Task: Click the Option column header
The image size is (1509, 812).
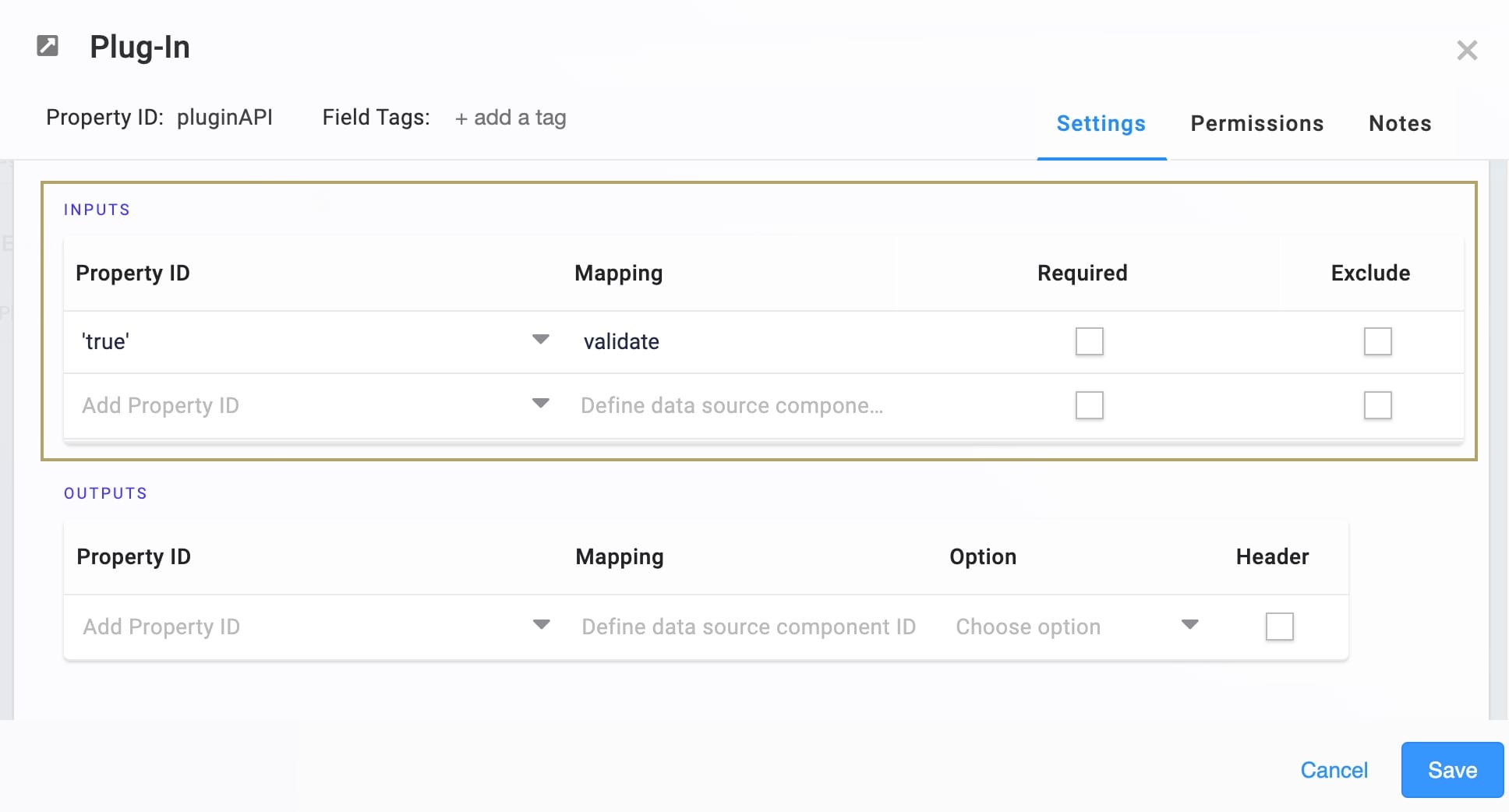Action: [x=982, y=556]
